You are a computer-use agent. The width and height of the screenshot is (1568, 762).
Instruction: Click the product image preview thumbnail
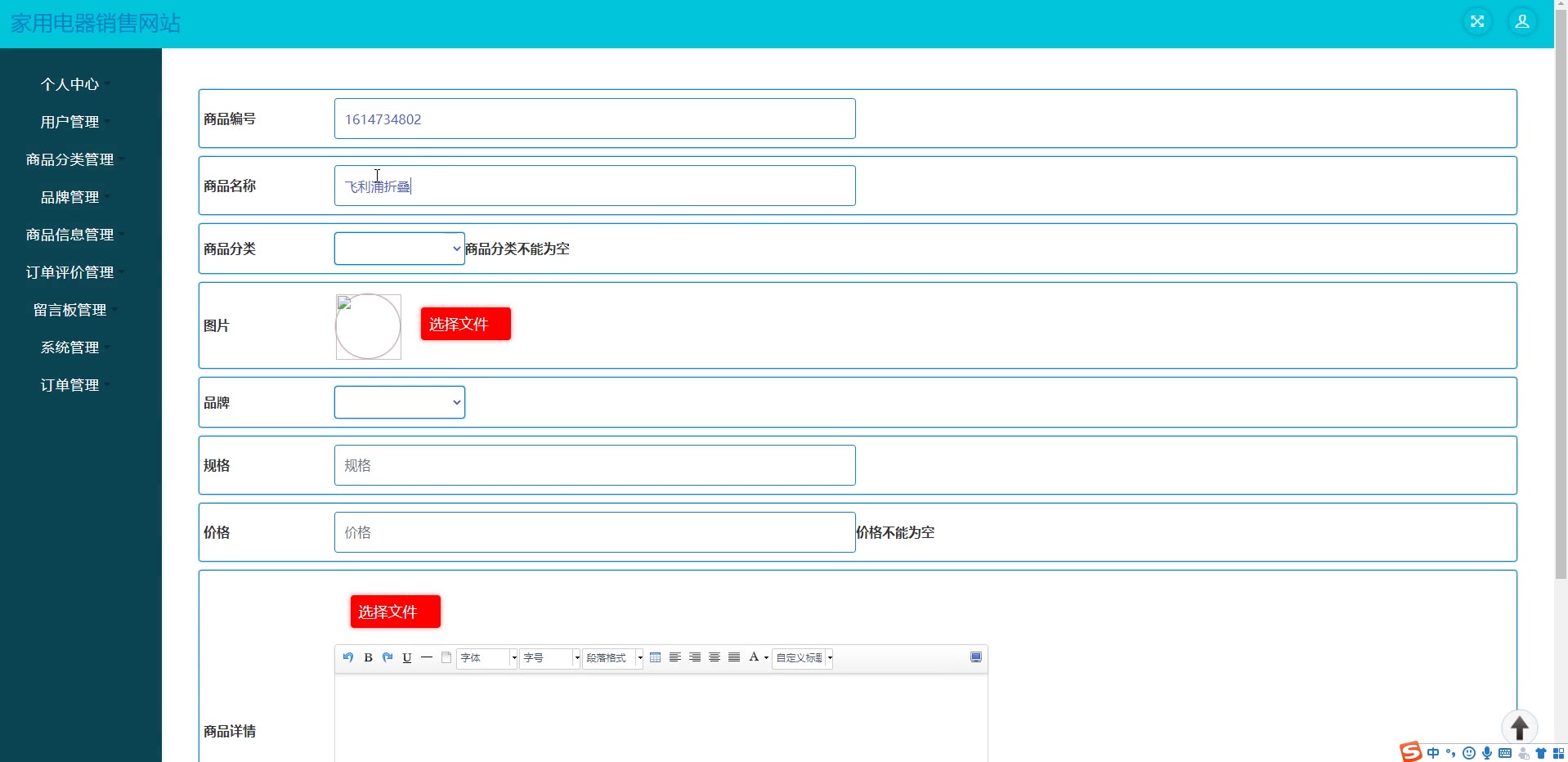[369, 327]
